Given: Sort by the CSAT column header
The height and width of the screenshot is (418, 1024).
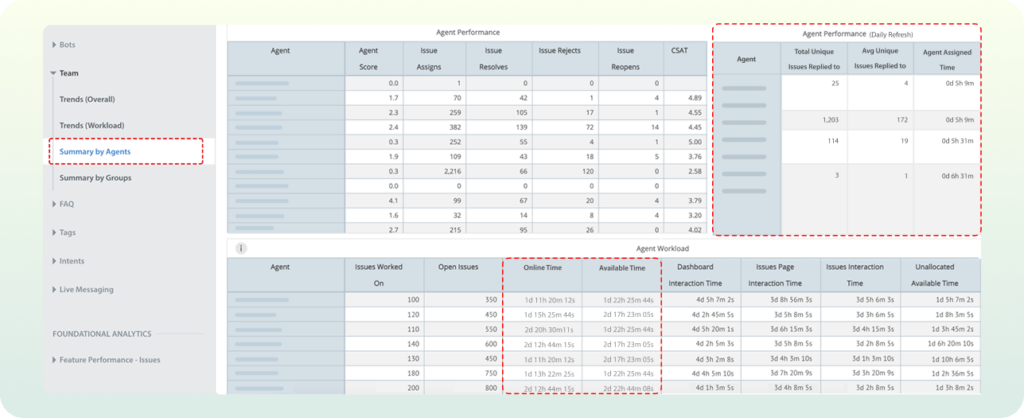Looking at the screenshot, I should (x=684, y=59).
